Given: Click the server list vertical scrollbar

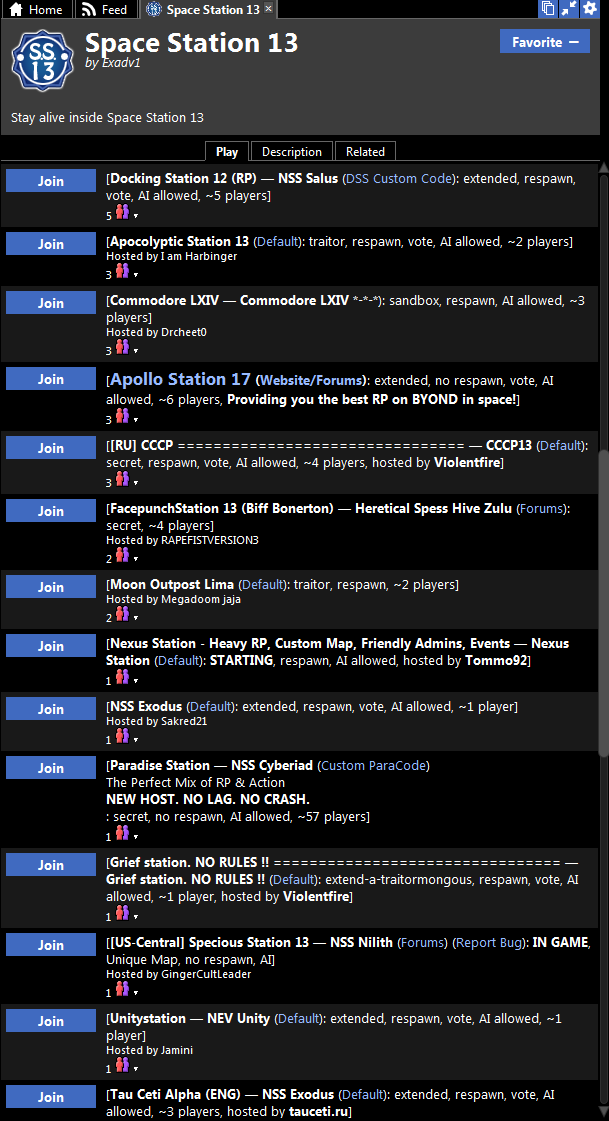Looking at the screenshot, I should pyautogui.click(x=603, y=601).
